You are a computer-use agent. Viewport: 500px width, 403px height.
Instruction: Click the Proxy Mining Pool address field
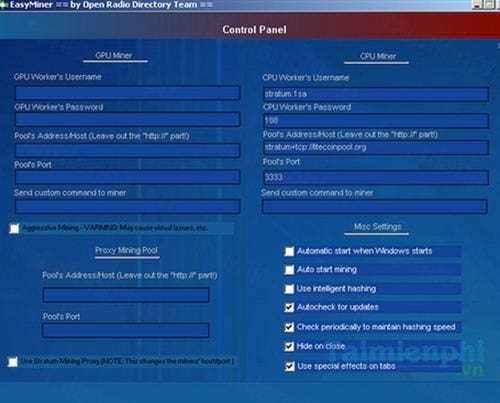pyautogui.click(x=126, y=295)
